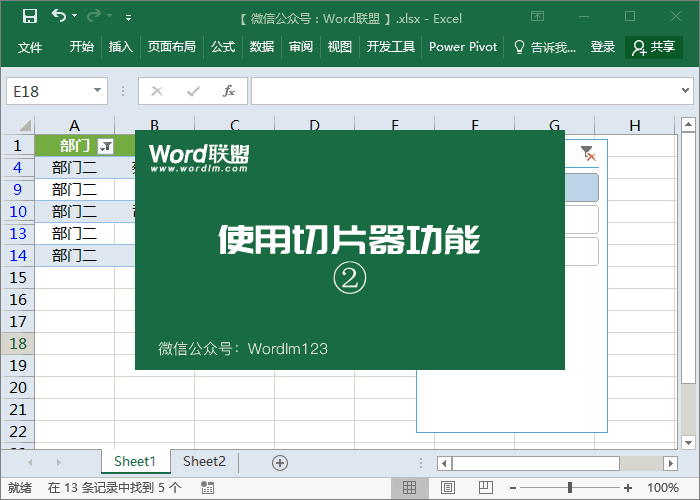This screenshot has height=500, width=700.
Task: Open the 数据 ribbon tab
Action: (x=262, y=47)
